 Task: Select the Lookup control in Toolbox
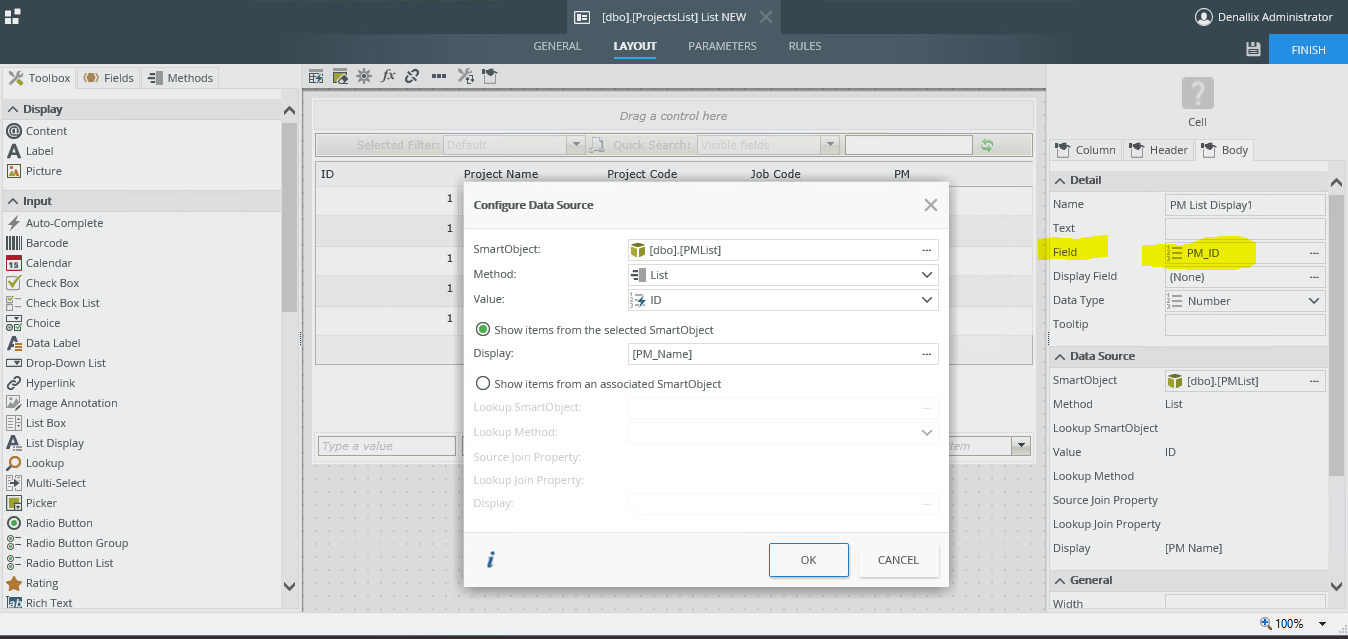tap(35, 463)
